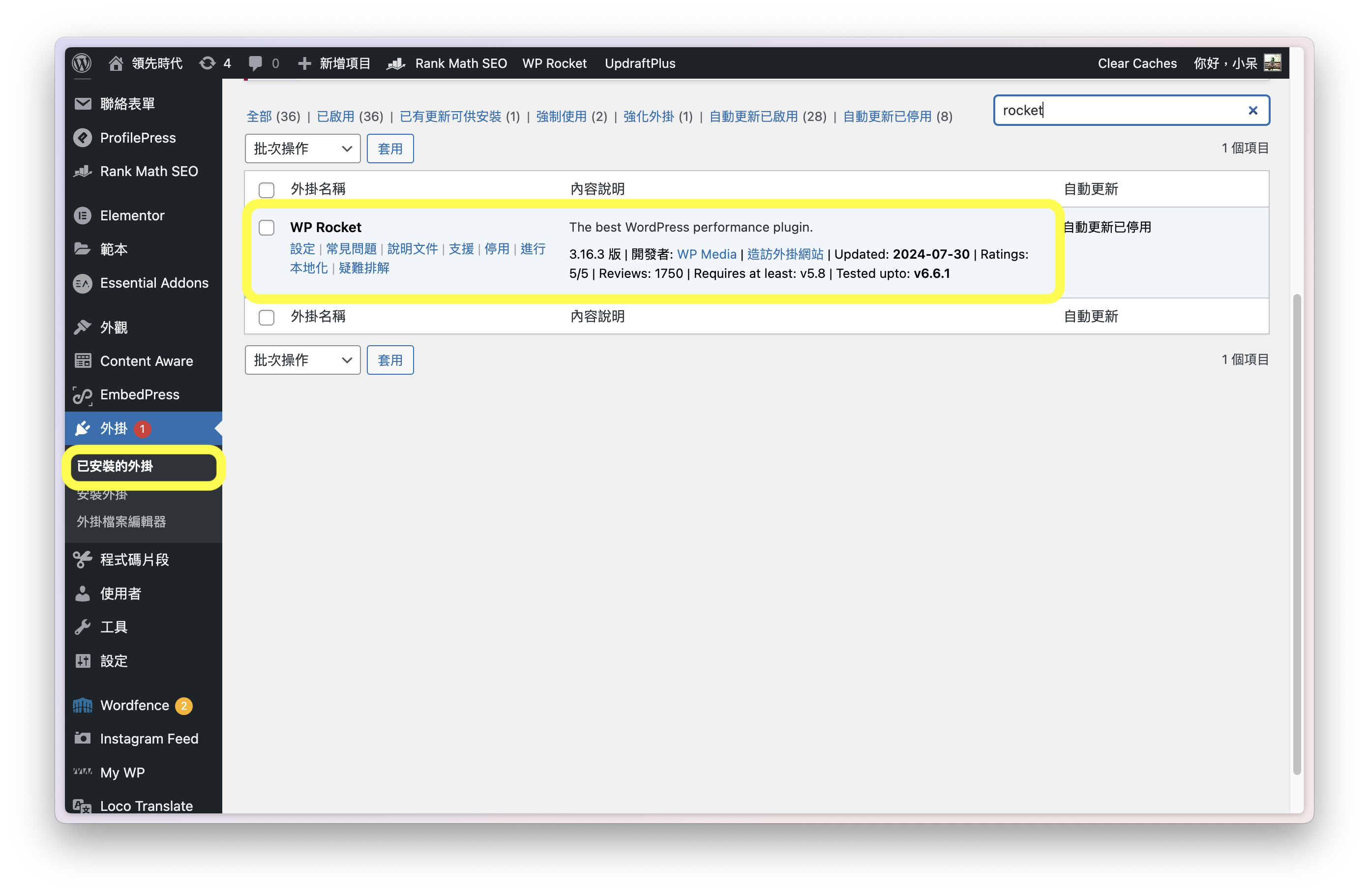Click the WP Rocket plugin name
The image size is (1369, 896).
(x=326, y=227)
